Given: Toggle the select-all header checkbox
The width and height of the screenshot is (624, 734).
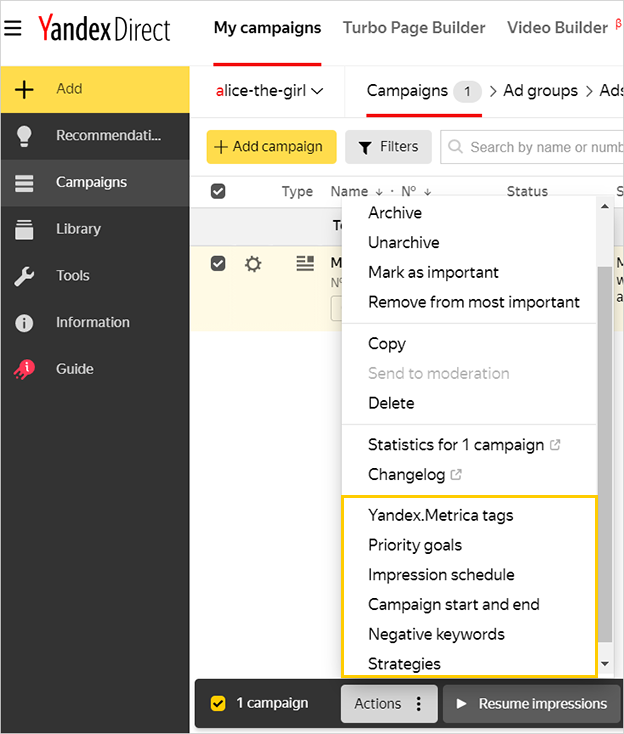Looking at the screenshot, I should click(218, 191).
